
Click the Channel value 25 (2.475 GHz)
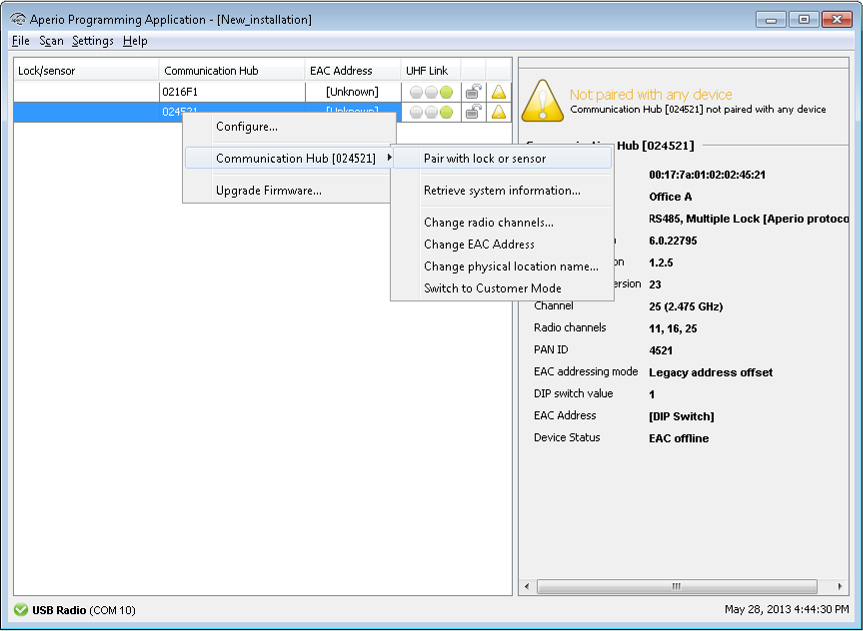(x=686, y=307)
